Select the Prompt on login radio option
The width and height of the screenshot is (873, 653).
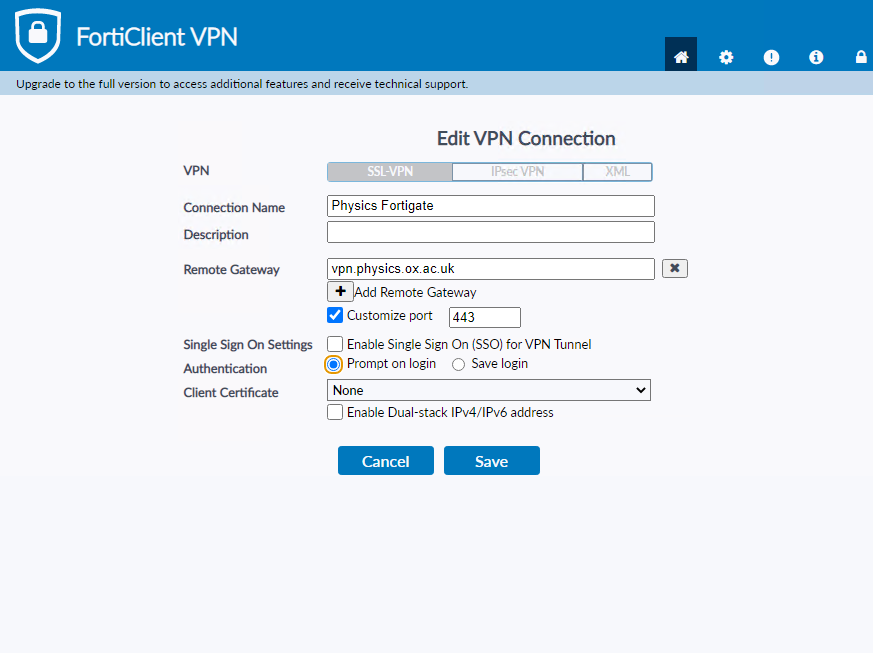click(334, 364)
